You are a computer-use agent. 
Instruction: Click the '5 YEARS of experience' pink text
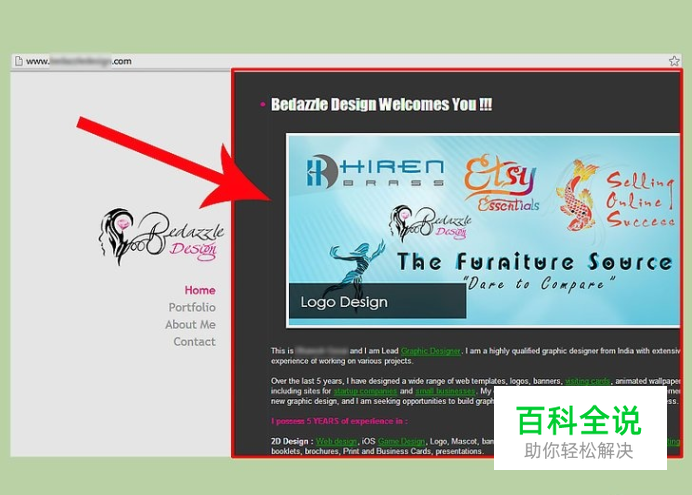[x=339, y=421]
